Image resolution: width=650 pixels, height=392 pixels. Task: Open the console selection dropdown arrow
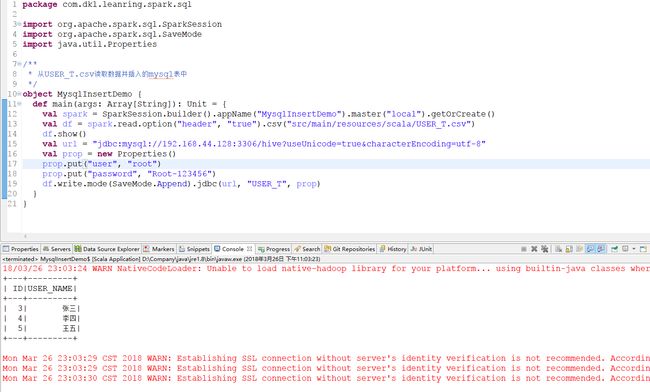tap(634, 249)
